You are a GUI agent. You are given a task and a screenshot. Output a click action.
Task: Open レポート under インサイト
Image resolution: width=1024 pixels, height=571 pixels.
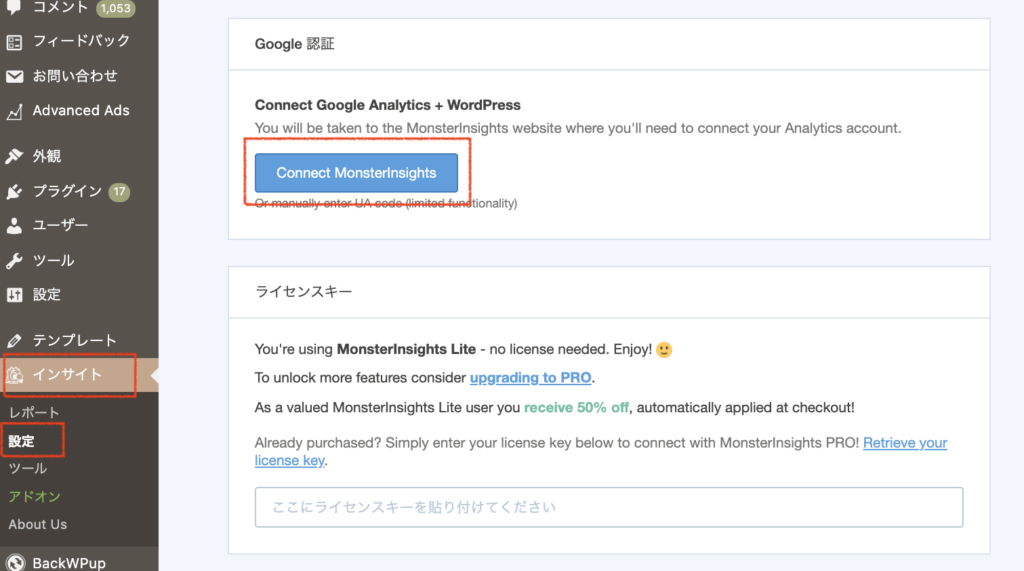click(x=34, y=413)
